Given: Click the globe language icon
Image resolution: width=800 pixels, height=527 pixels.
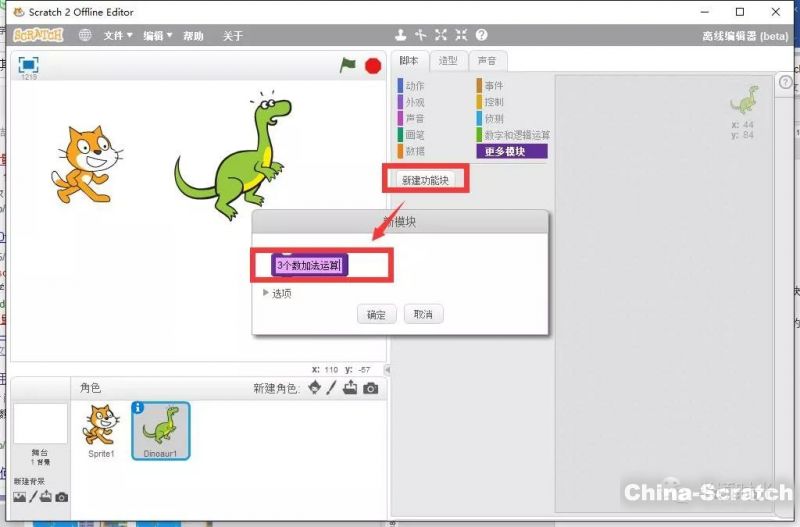Looking at the screenshot, I should click(x=85, y=35).
